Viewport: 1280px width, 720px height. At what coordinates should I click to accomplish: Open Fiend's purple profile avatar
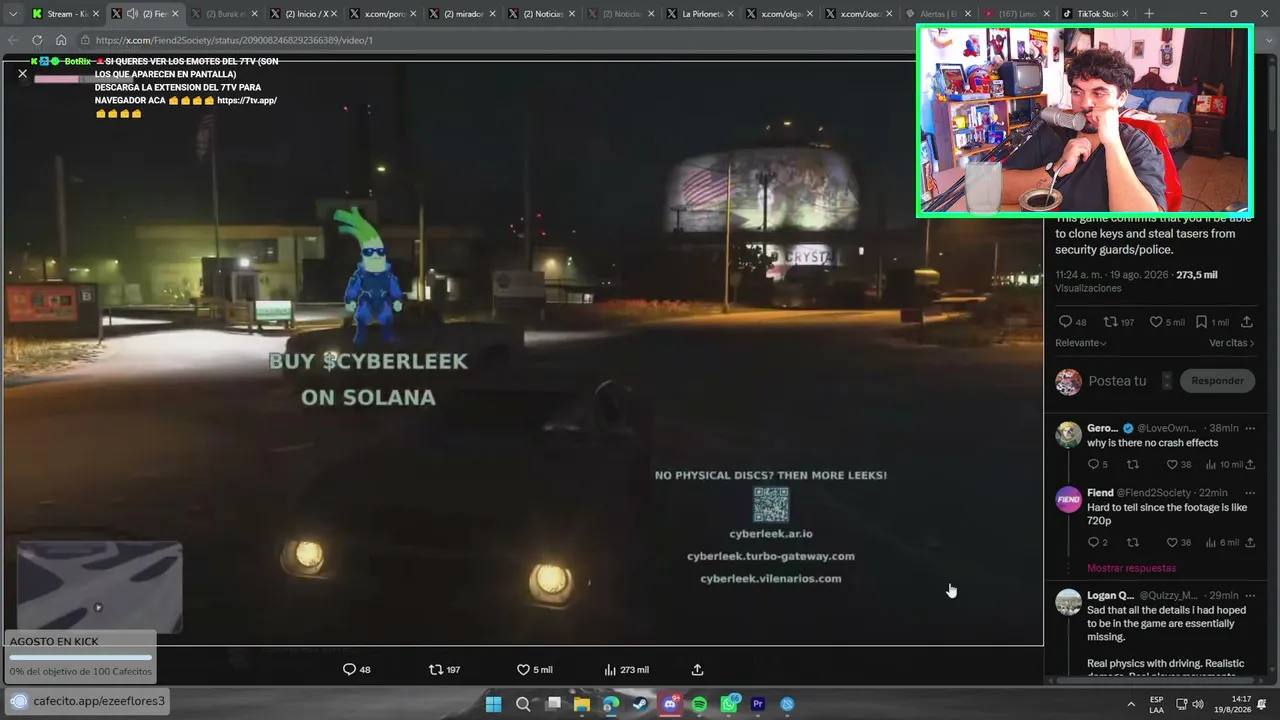[1069, 499]
